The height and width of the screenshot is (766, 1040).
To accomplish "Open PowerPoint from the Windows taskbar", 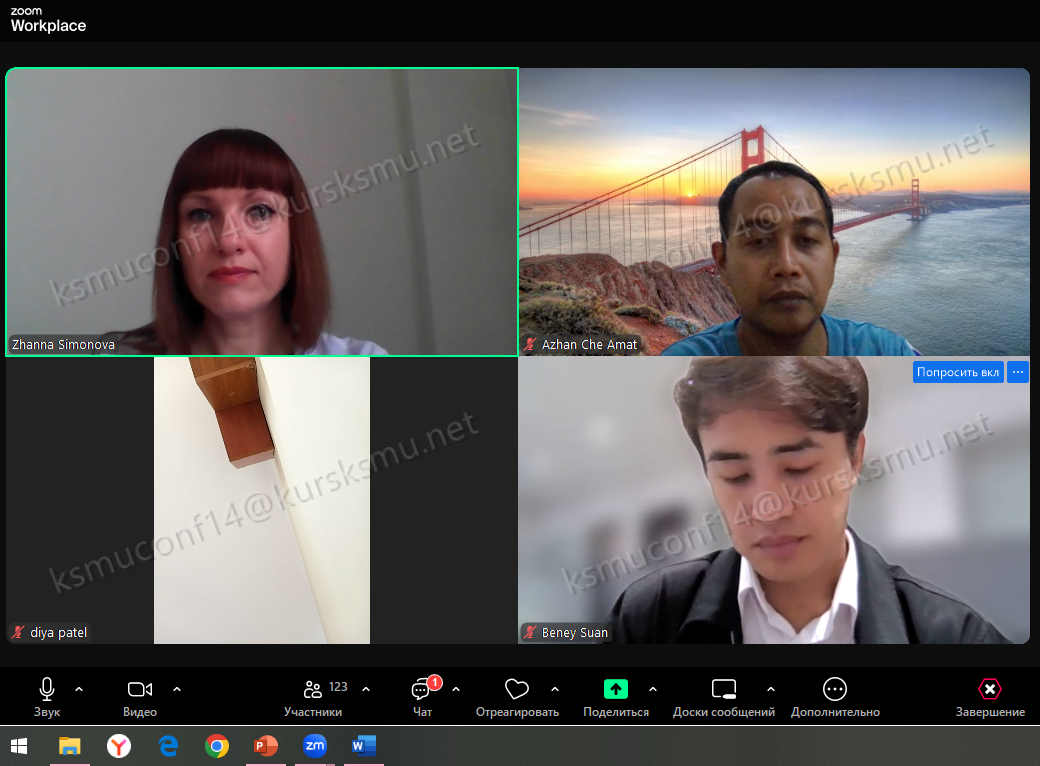I will coord(265,746).
